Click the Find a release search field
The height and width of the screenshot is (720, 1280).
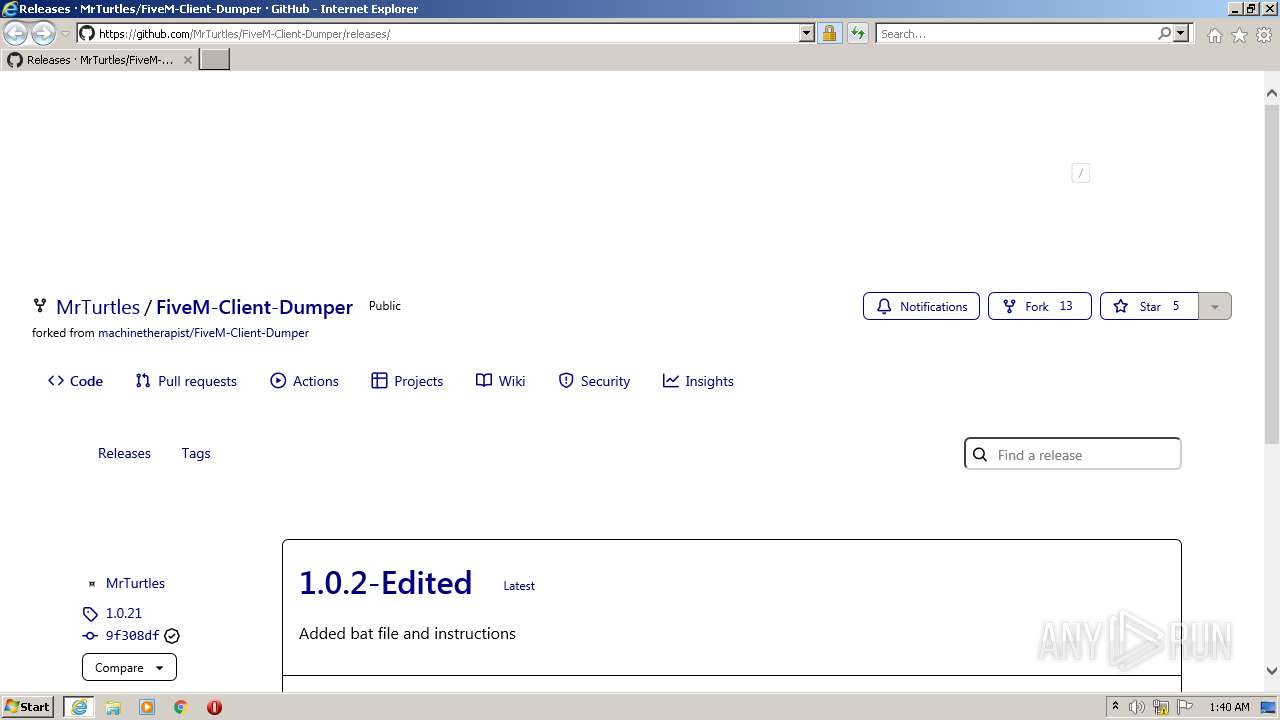[1072, 454]
